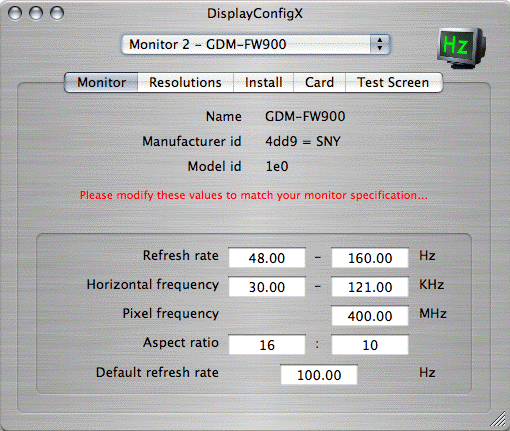Viewport: 510px width, 431px height.
Task: Click the 'Manufacturer id' label
Action: click(192, 141)
